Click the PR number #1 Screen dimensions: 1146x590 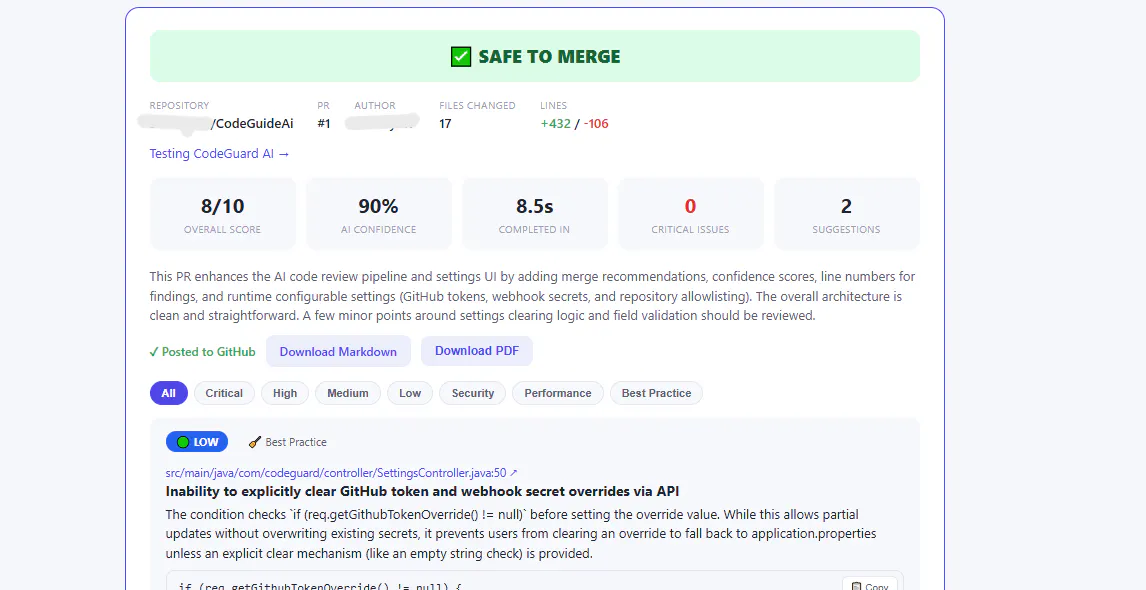[x=324, y=124]
